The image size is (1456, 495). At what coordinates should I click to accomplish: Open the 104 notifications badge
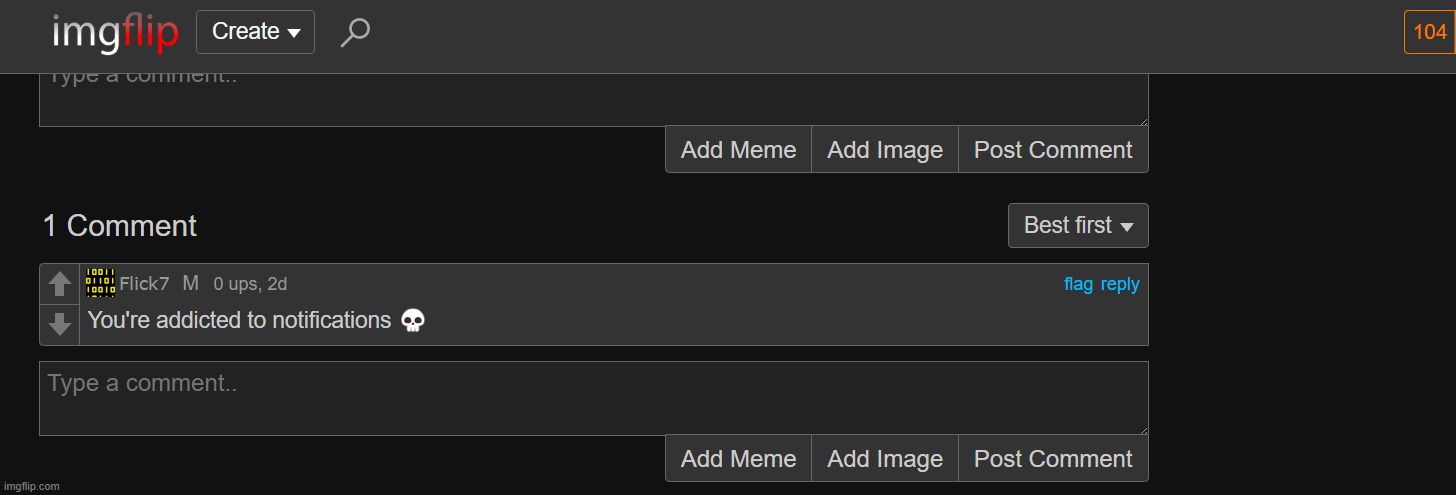pyautogui.click(x=1429, y=32)
